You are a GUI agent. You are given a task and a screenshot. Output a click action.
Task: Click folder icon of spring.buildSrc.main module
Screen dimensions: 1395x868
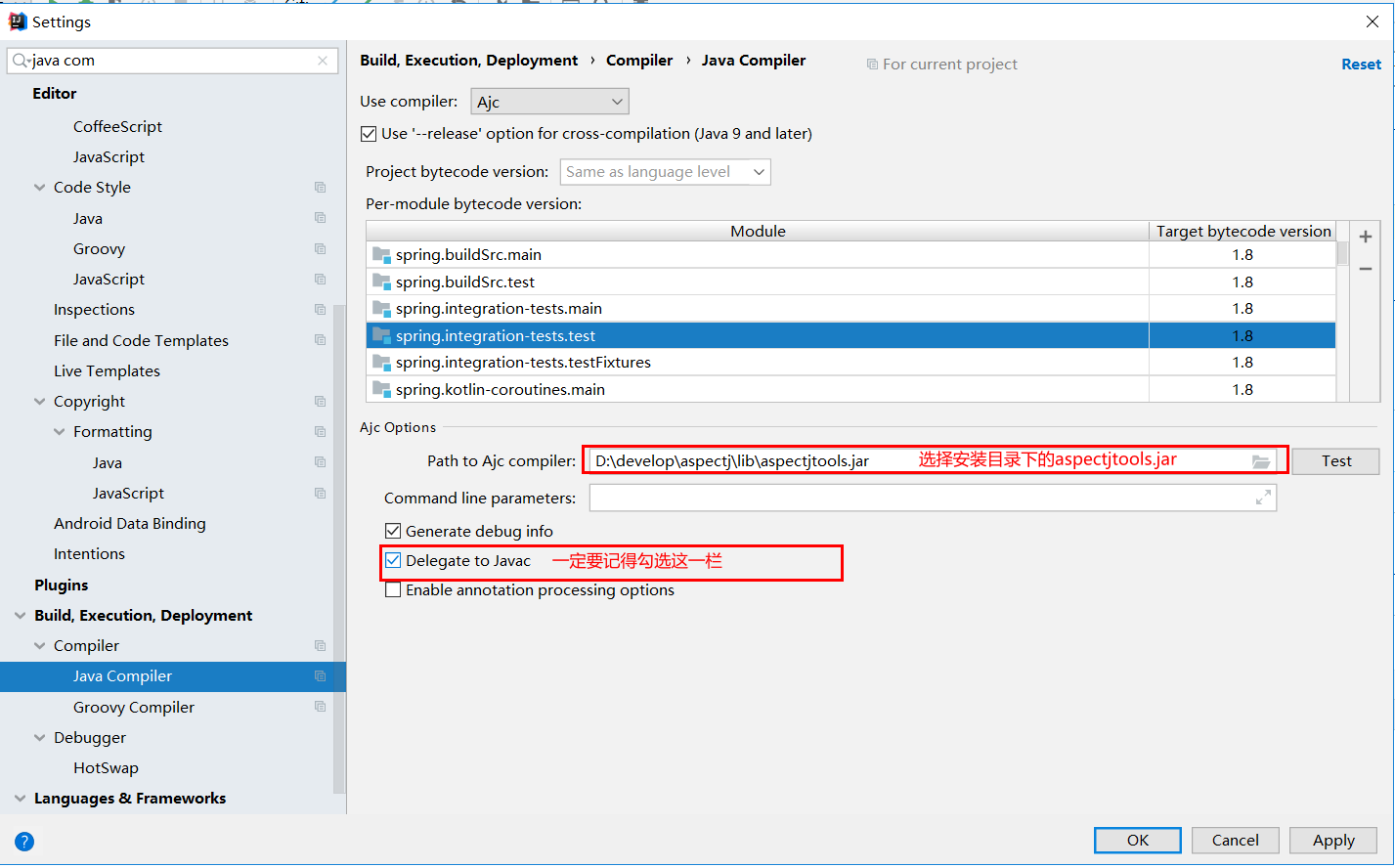pos(381,254)
